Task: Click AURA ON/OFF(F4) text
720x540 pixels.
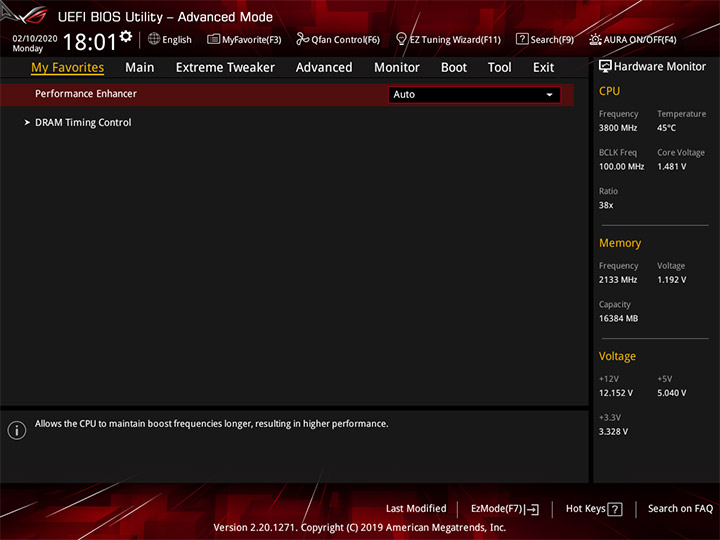Action: coord(640,40)
